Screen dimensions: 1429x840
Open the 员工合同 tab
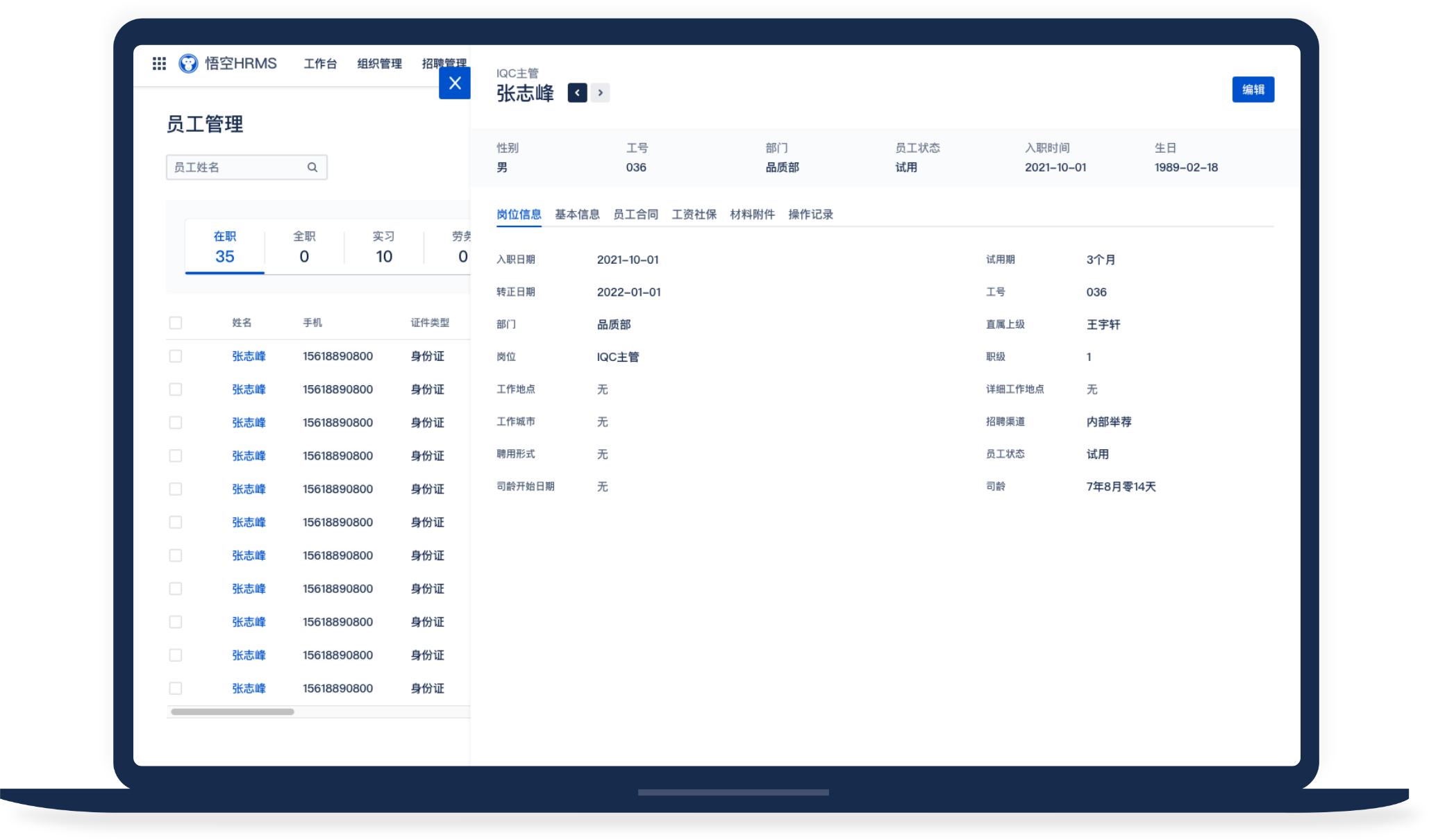point(635,215)
